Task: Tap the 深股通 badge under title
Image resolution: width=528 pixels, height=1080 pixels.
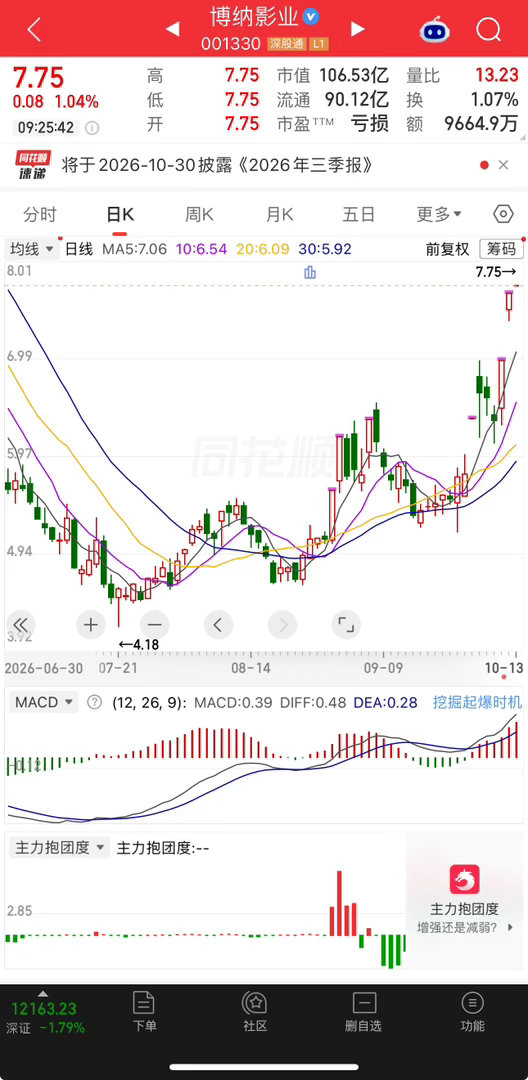Action: click(x=286, y=44)
